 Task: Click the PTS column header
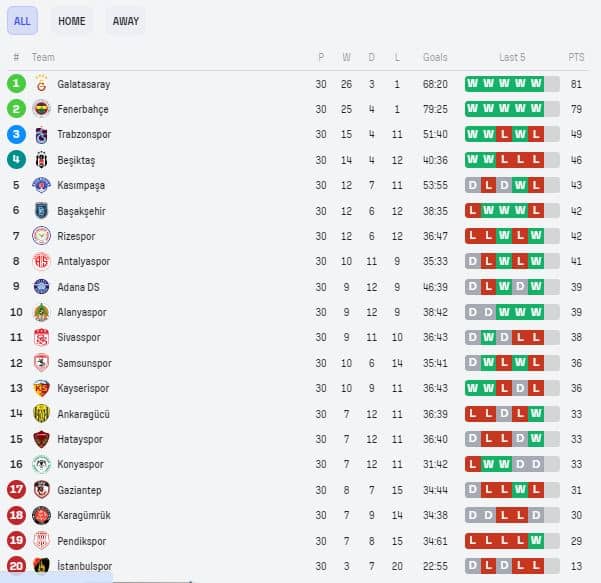point(576,57)
